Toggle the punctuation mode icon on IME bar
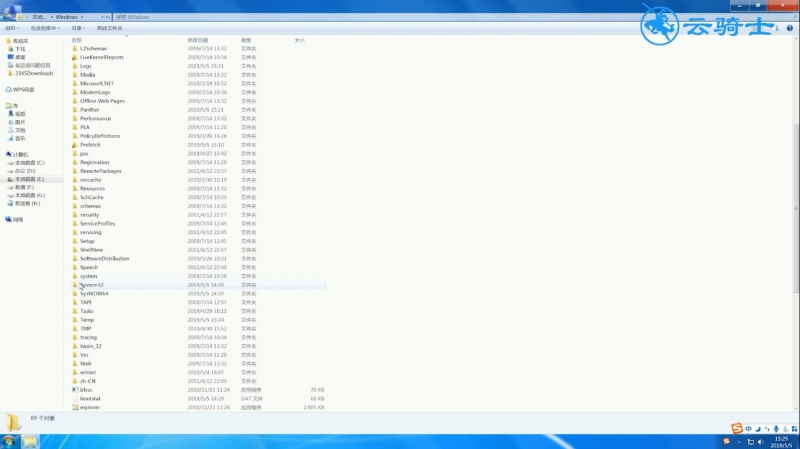800x449 pixels. [767, 429]
